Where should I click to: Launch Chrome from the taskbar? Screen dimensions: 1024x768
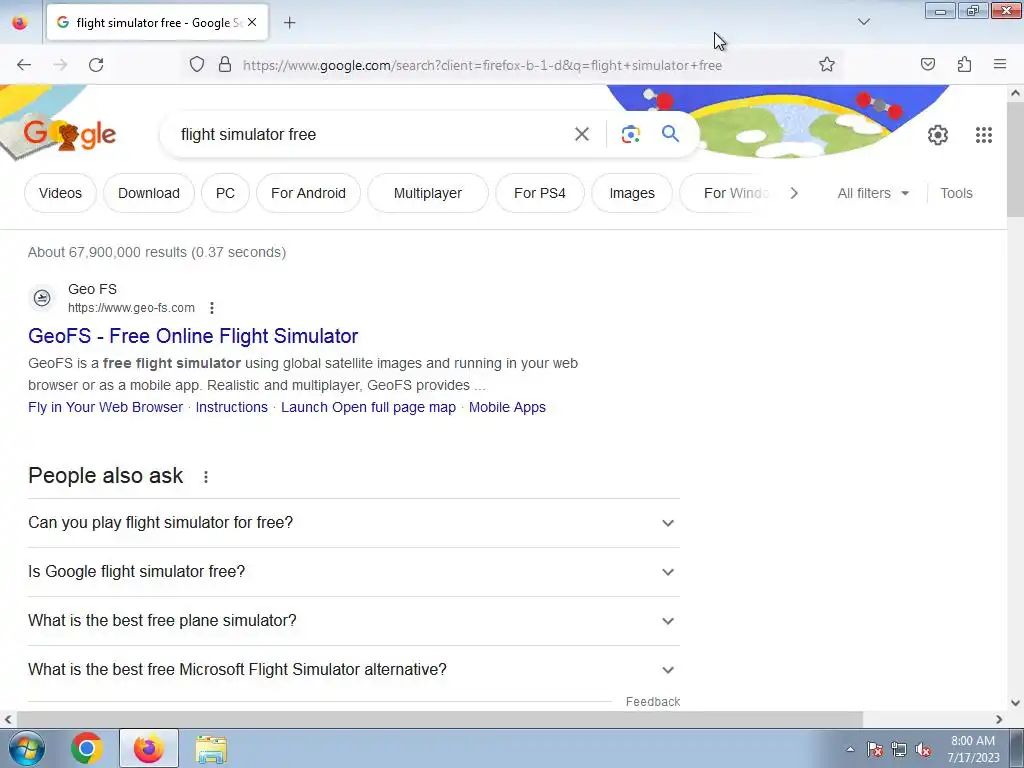(86, 748)
